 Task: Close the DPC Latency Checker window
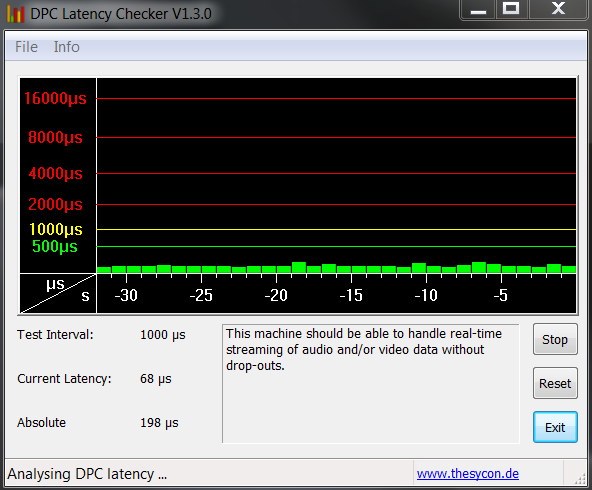[558, 9]
